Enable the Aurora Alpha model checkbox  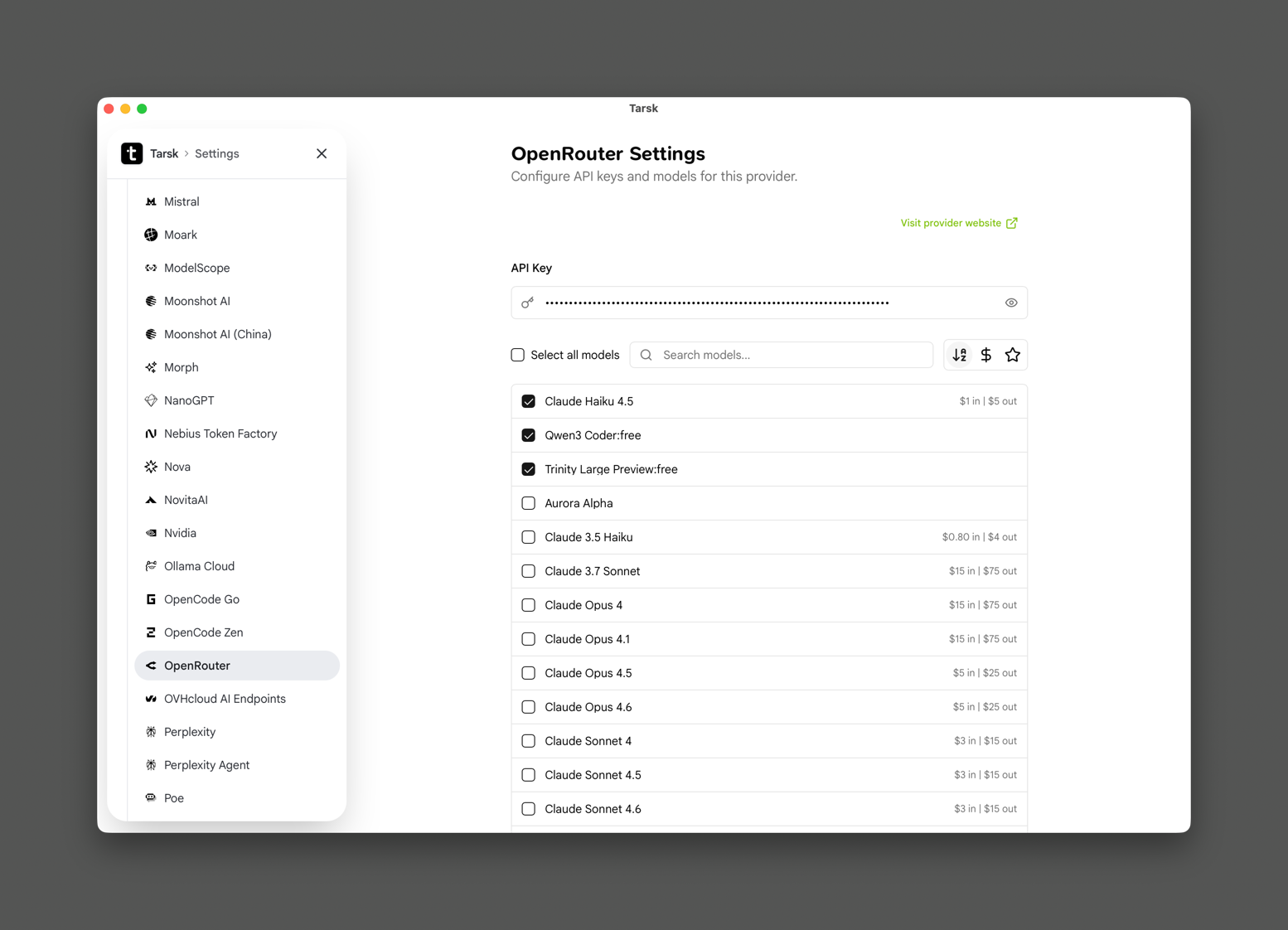click(528, 503)
